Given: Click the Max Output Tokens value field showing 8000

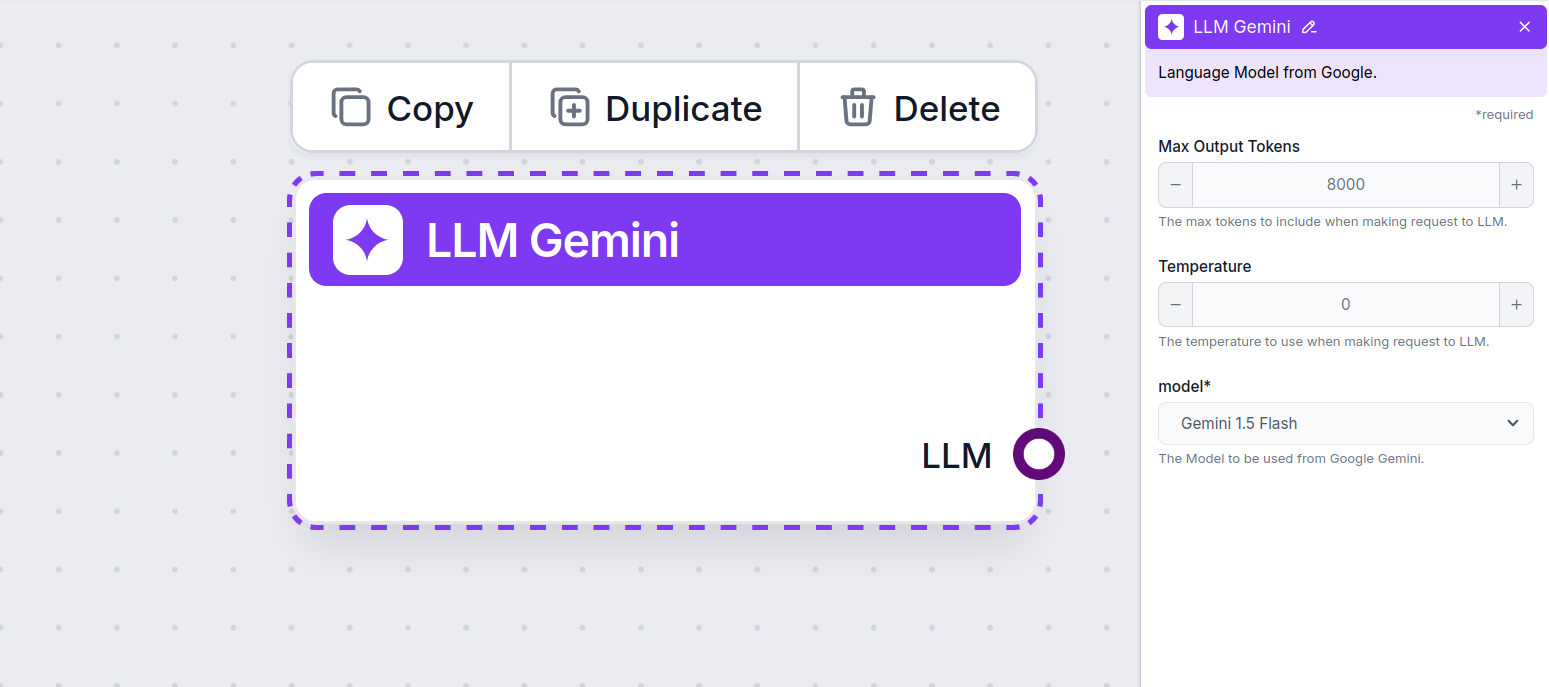Looking at the screenshot, I should coord(1345,185).
